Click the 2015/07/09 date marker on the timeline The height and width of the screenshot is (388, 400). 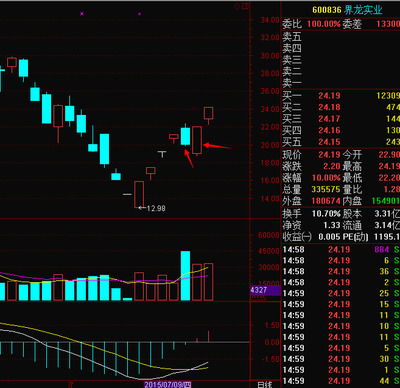click(168, 385)
